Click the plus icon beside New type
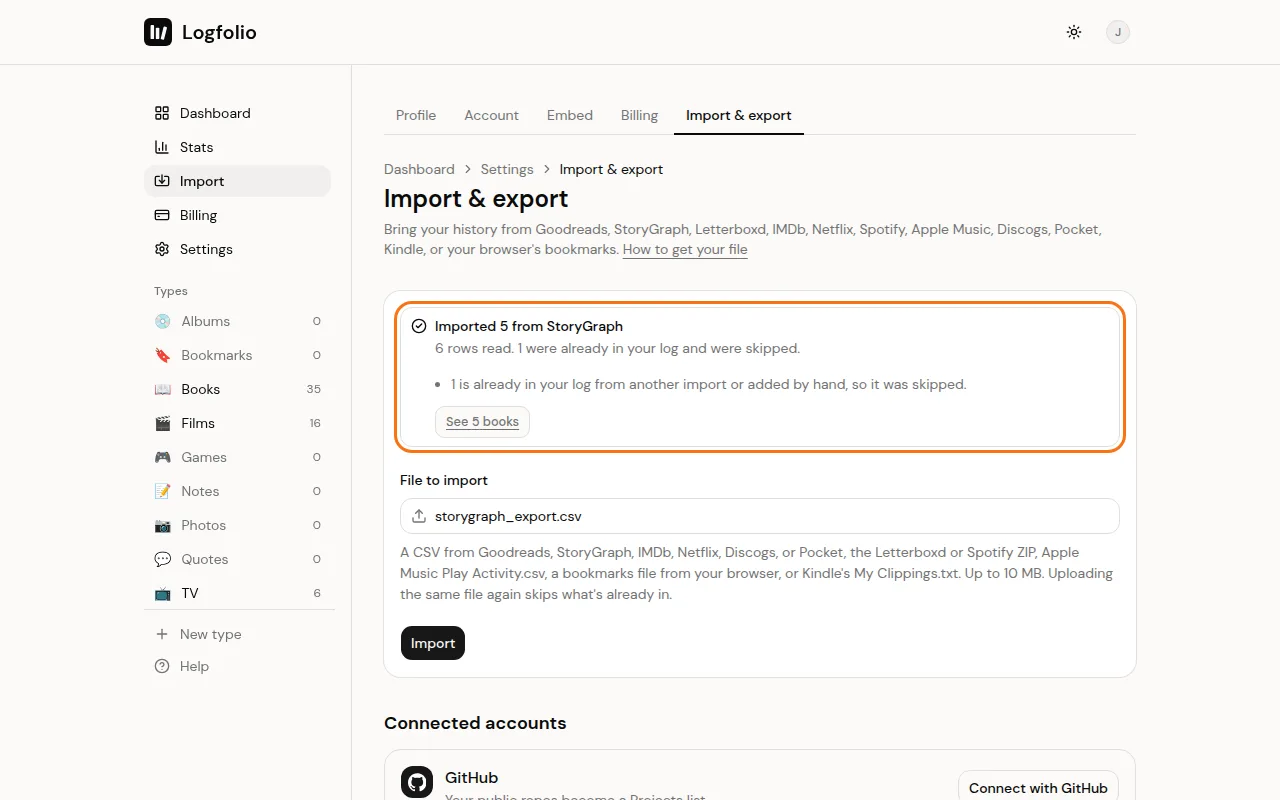 (162, 634)
